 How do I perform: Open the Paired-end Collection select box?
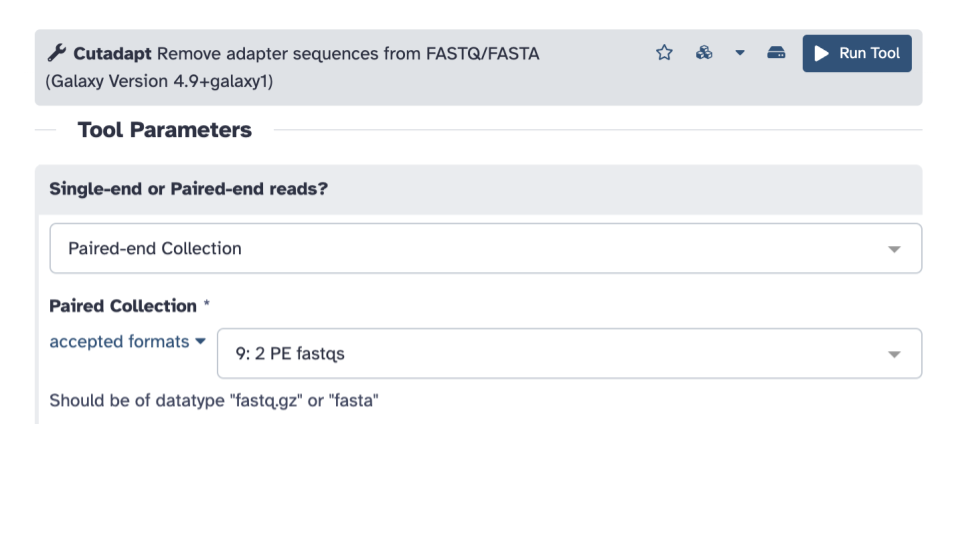[486, 249]
